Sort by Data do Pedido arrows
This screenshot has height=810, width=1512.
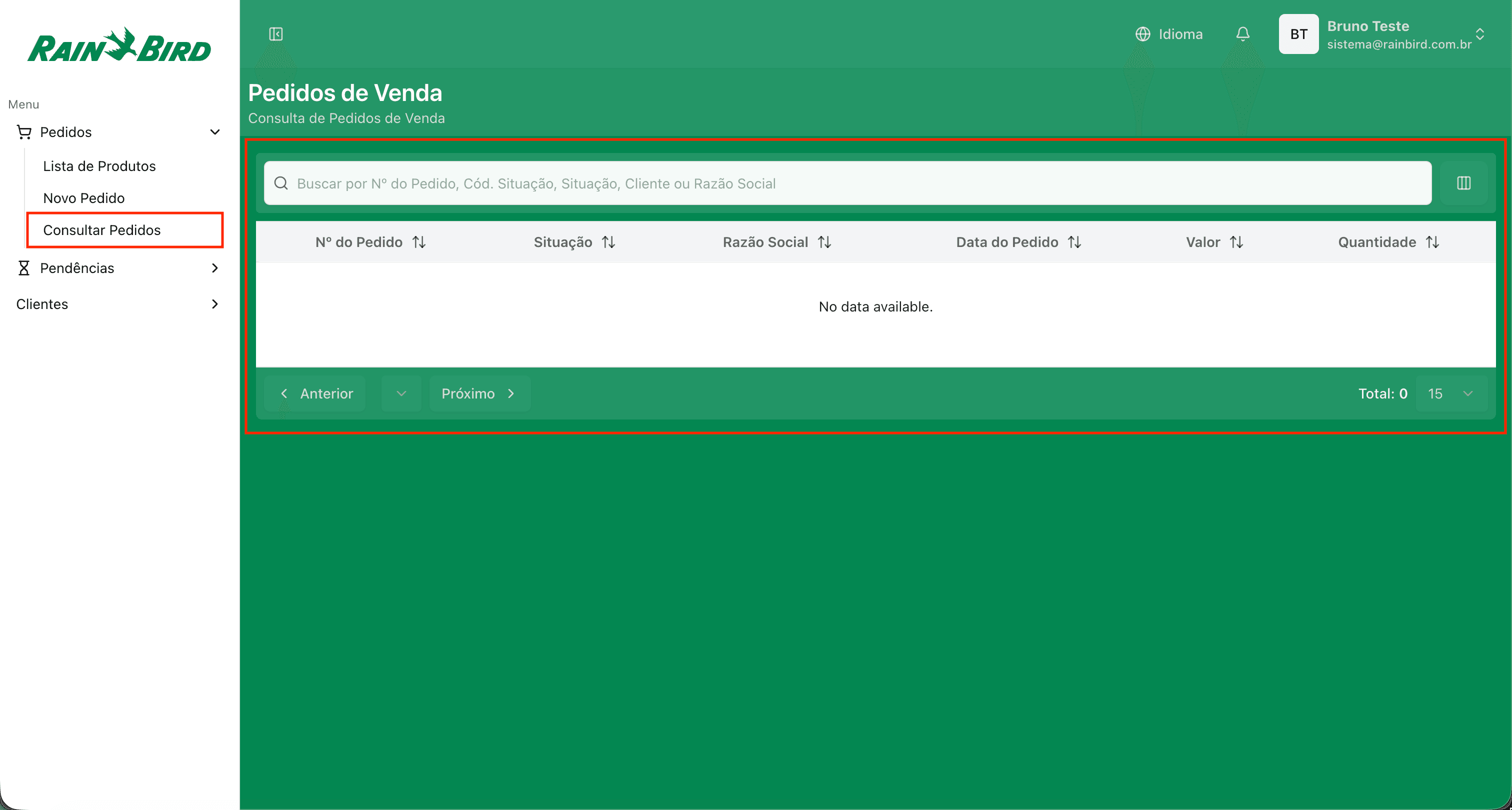tap(1074, 242)
